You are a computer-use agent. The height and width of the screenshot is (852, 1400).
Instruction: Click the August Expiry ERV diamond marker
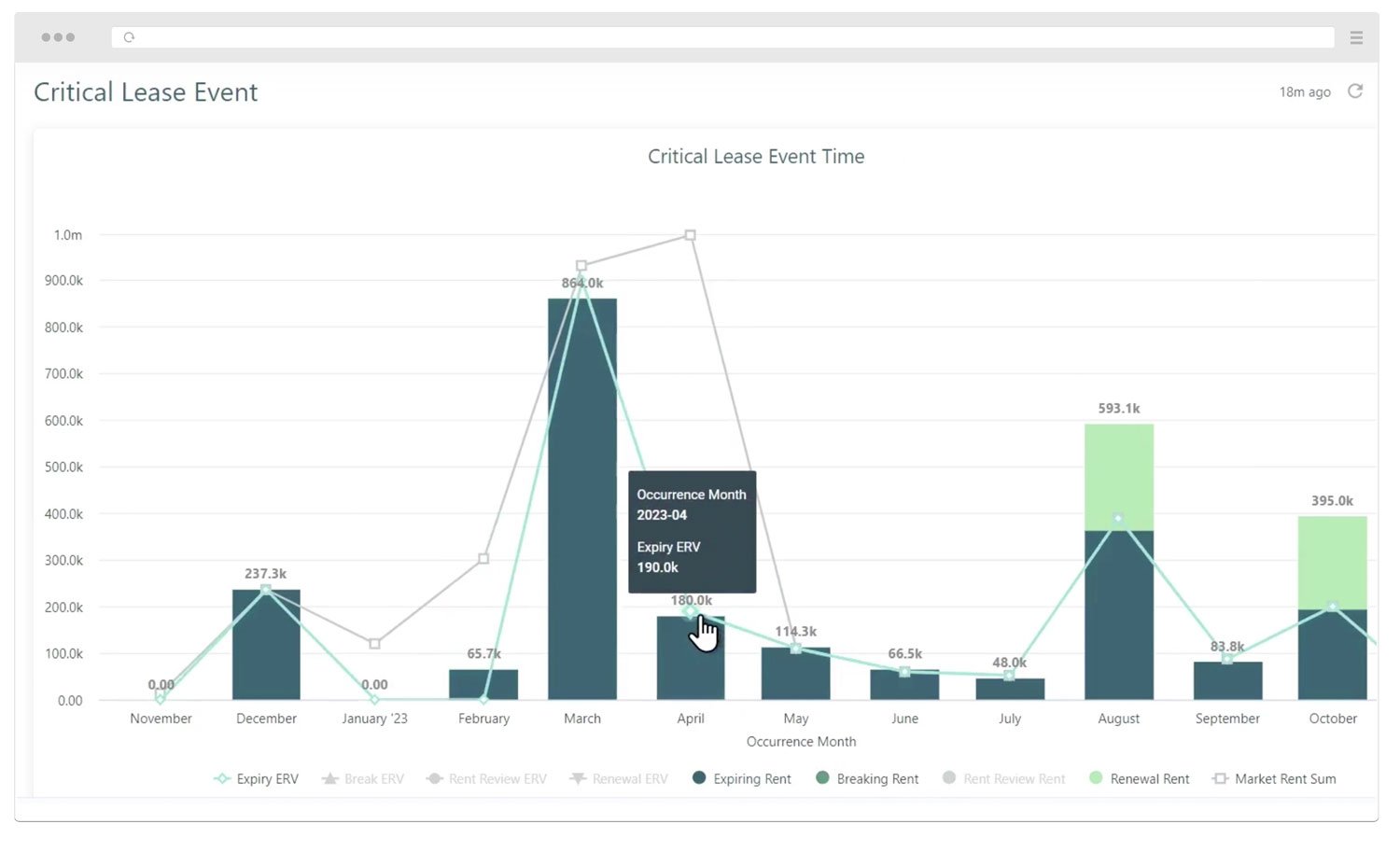[x=1118, y=519]
